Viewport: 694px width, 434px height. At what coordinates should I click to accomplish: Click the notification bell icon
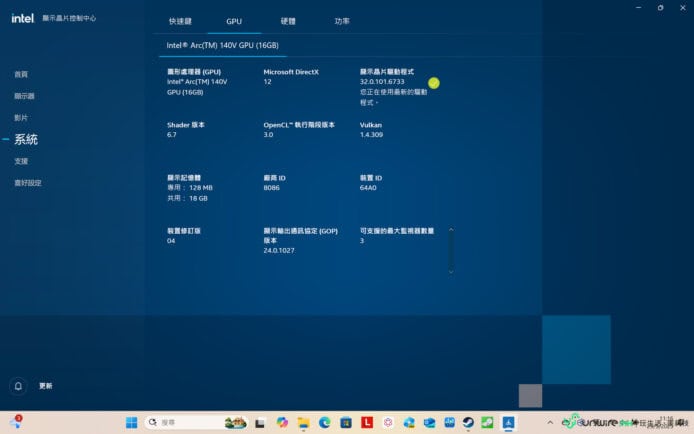[x=18, y=386]
